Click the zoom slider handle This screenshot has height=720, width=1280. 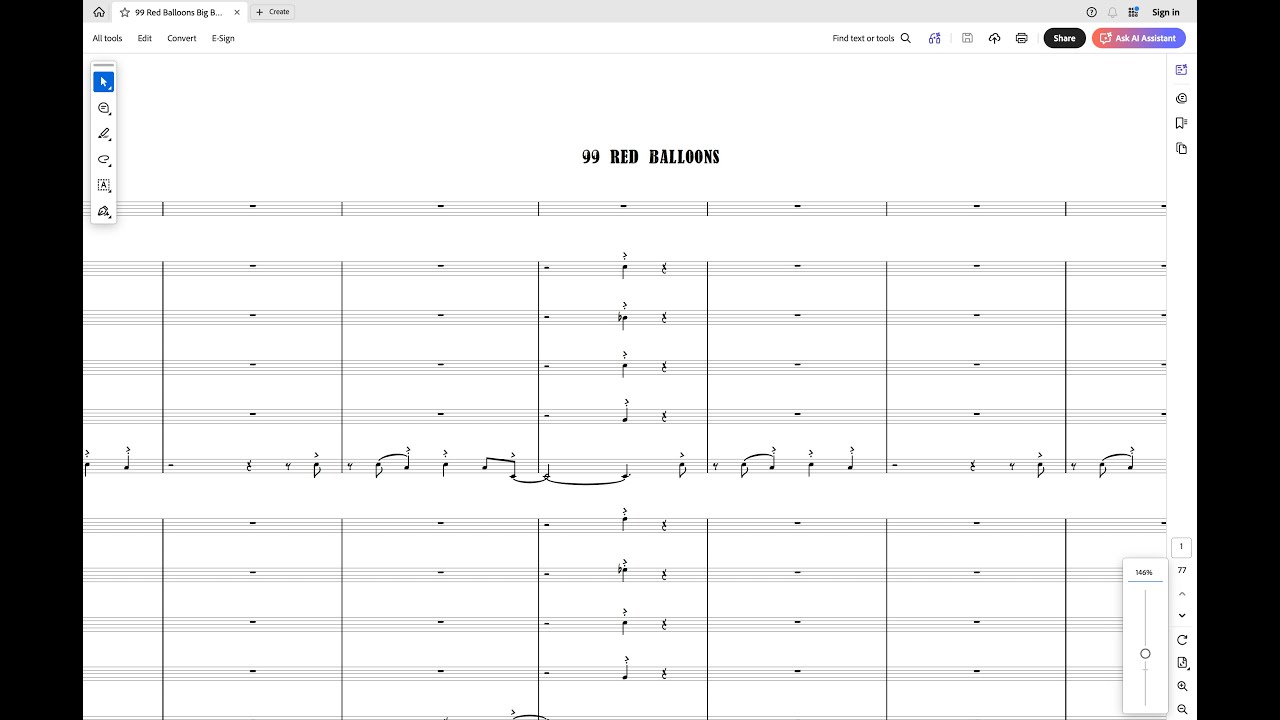(x=1145, y=654)
